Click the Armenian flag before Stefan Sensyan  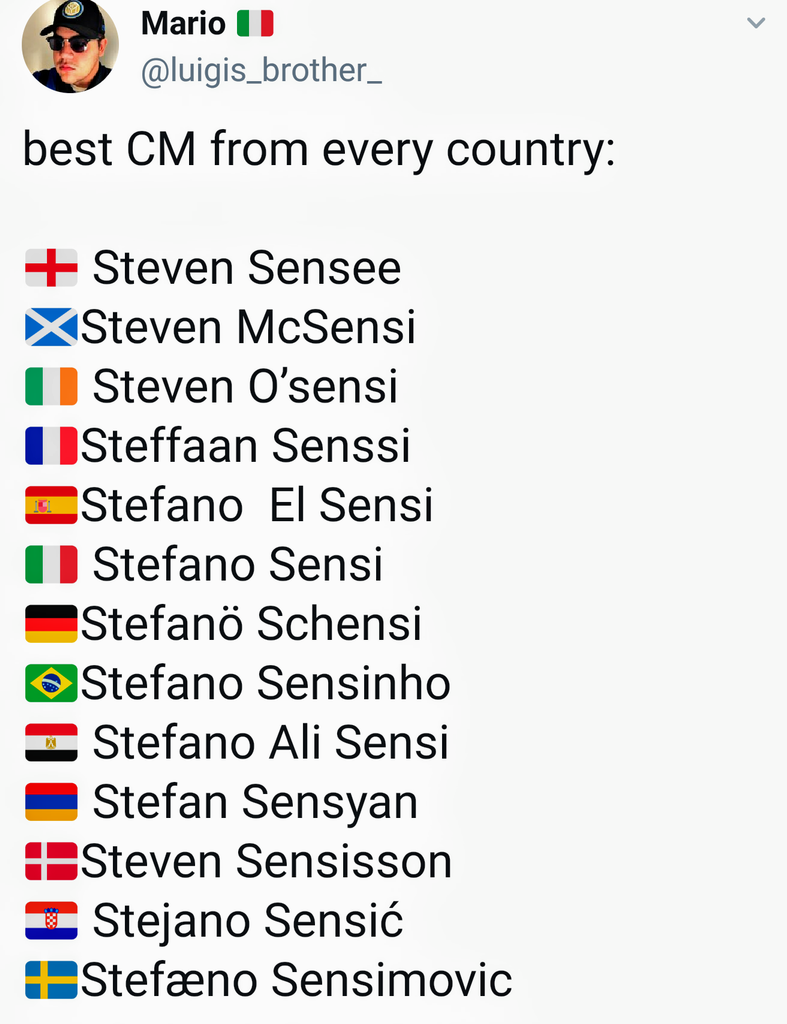[x=51, y=802]
